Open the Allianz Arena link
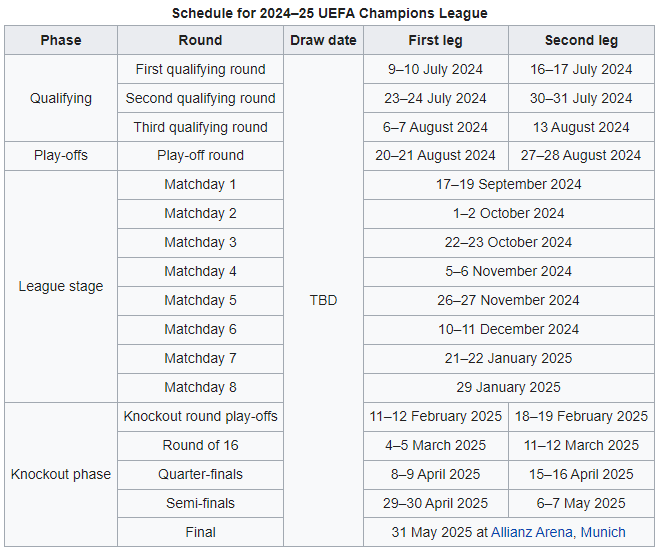Image resolution: width=663 pixels, height=551 pixels. pos(531,532)
